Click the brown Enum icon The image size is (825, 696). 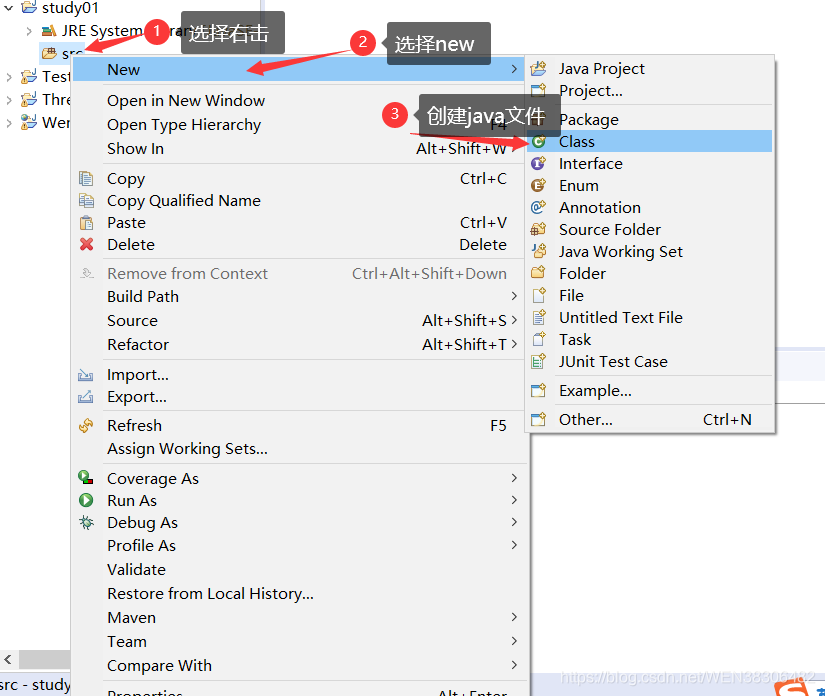tap(538, 186)
